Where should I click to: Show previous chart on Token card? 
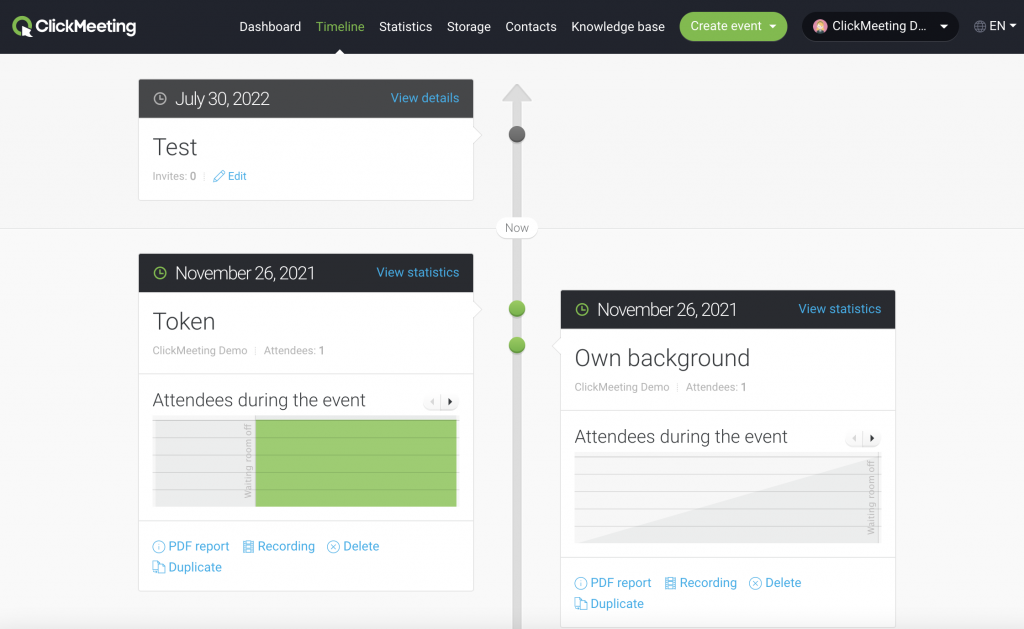432,402
